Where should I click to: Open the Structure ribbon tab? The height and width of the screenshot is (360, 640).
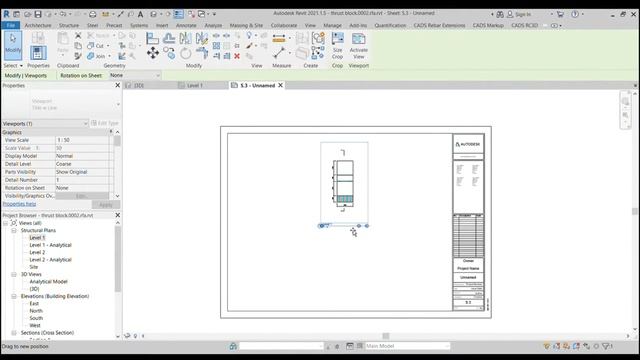(69, 25)
